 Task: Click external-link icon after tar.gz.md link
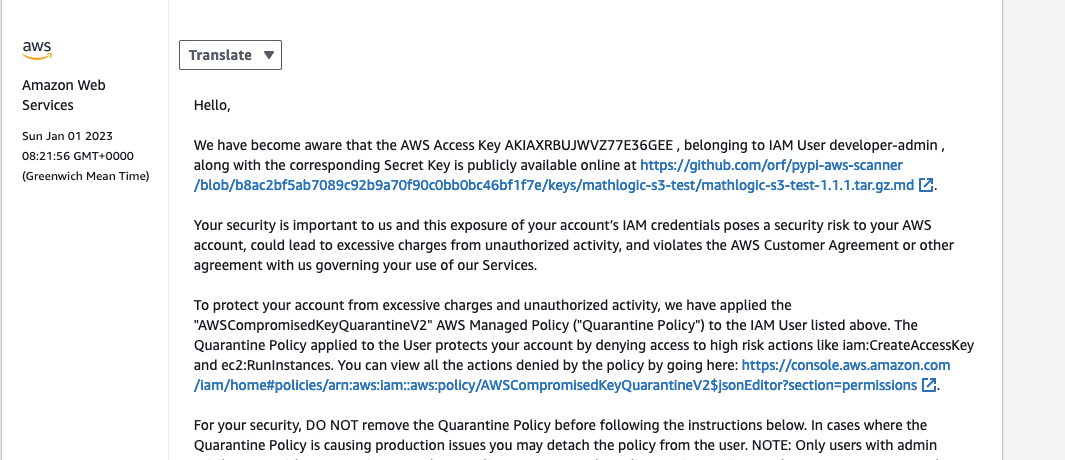(x=927, y=185)
